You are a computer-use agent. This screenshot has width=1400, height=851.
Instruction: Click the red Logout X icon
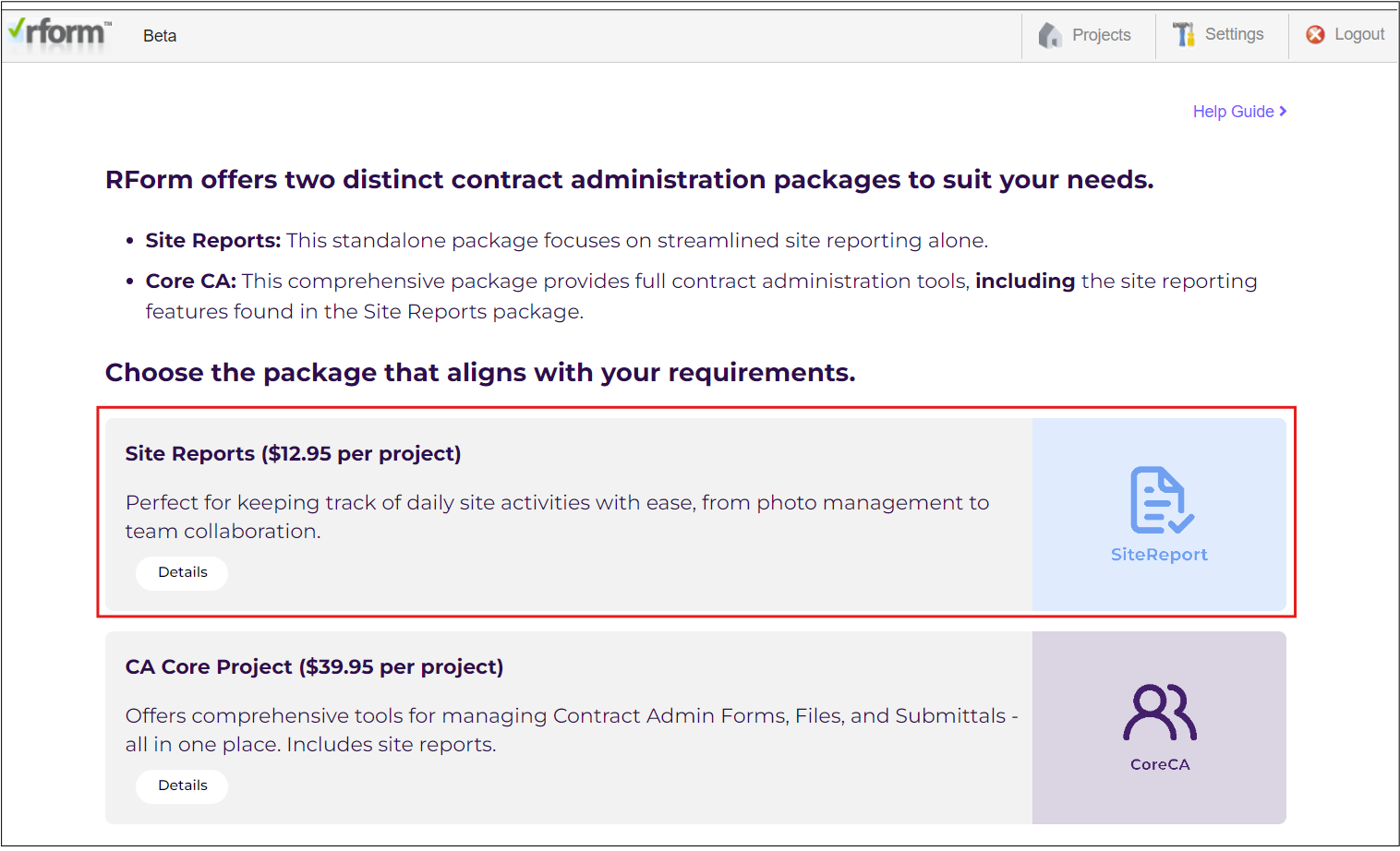point(1315,34)
